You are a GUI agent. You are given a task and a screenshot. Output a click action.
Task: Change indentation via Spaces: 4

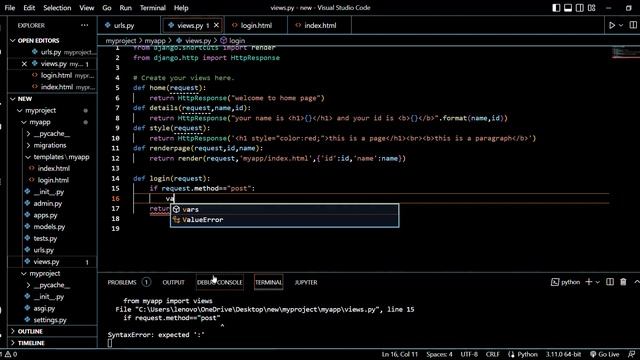(439, 354)
